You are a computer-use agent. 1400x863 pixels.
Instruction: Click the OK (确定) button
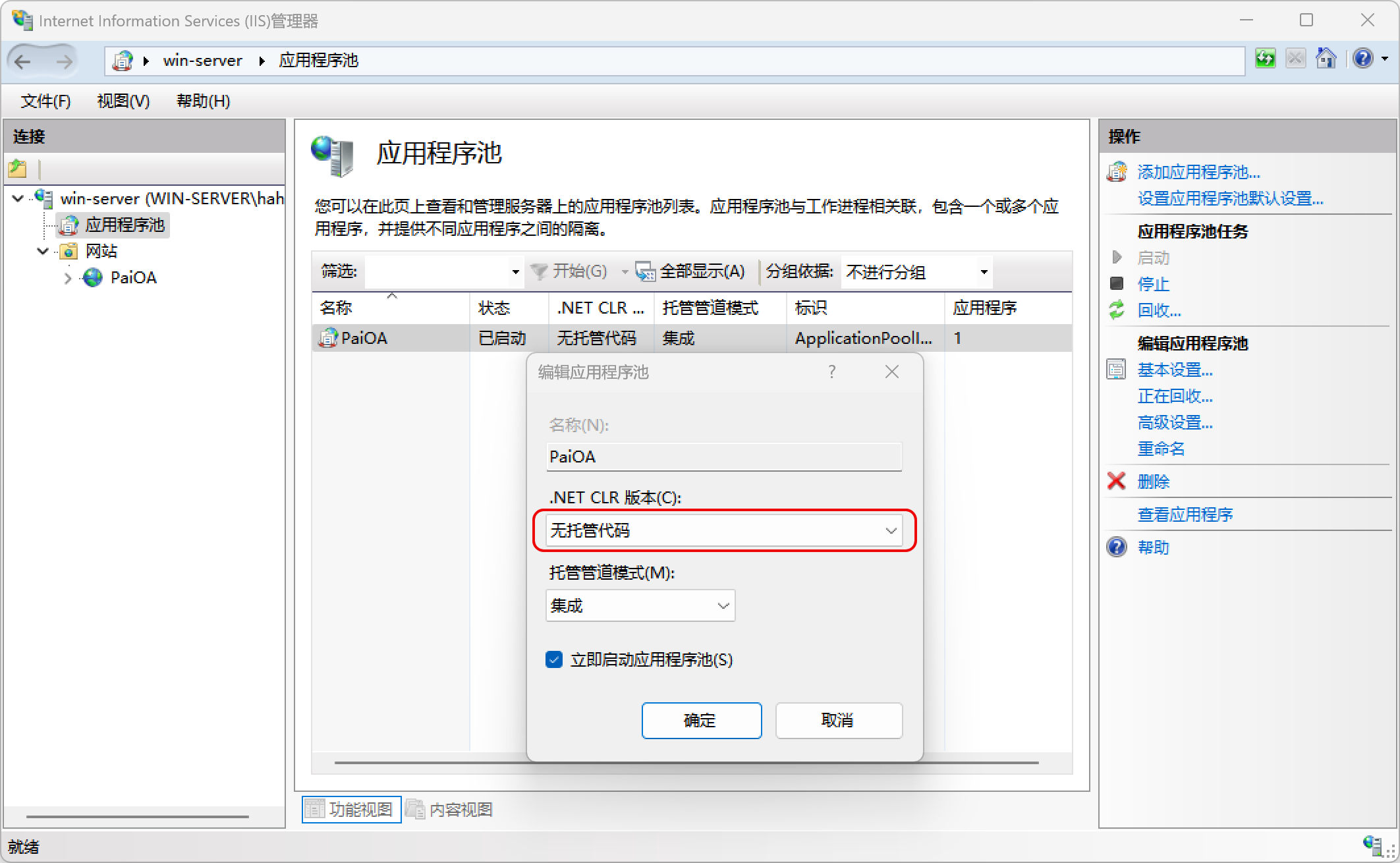[x=701, y=720]
